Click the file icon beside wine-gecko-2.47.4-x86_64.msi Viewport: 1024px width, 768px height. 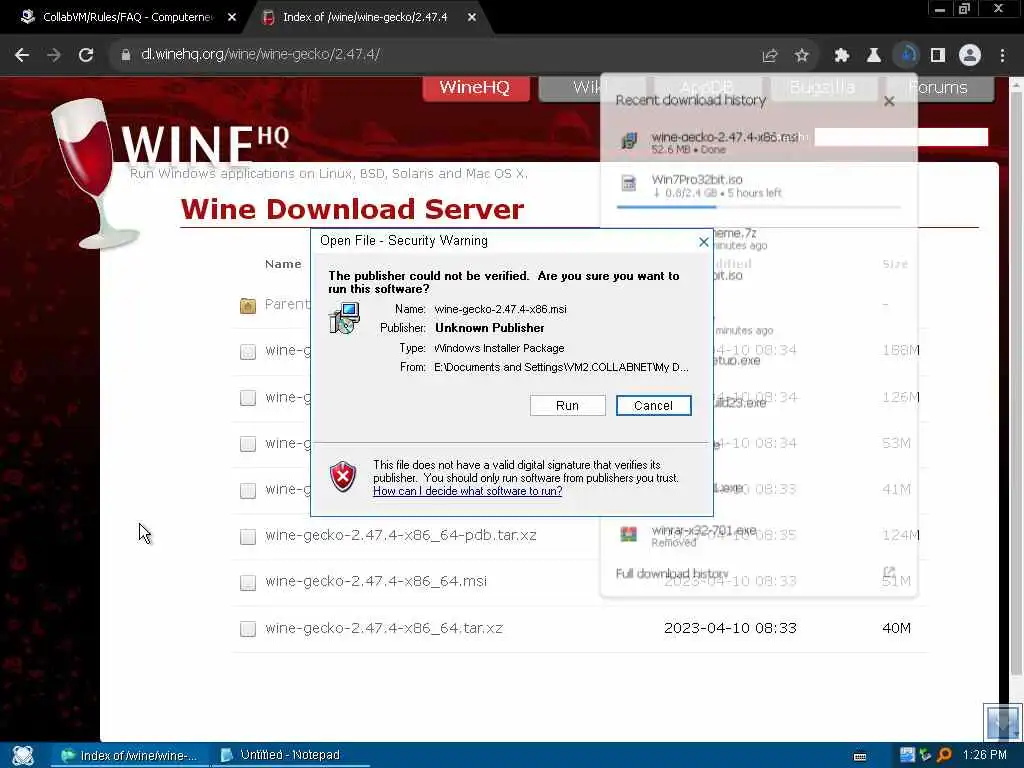click(x=248, y=582)
